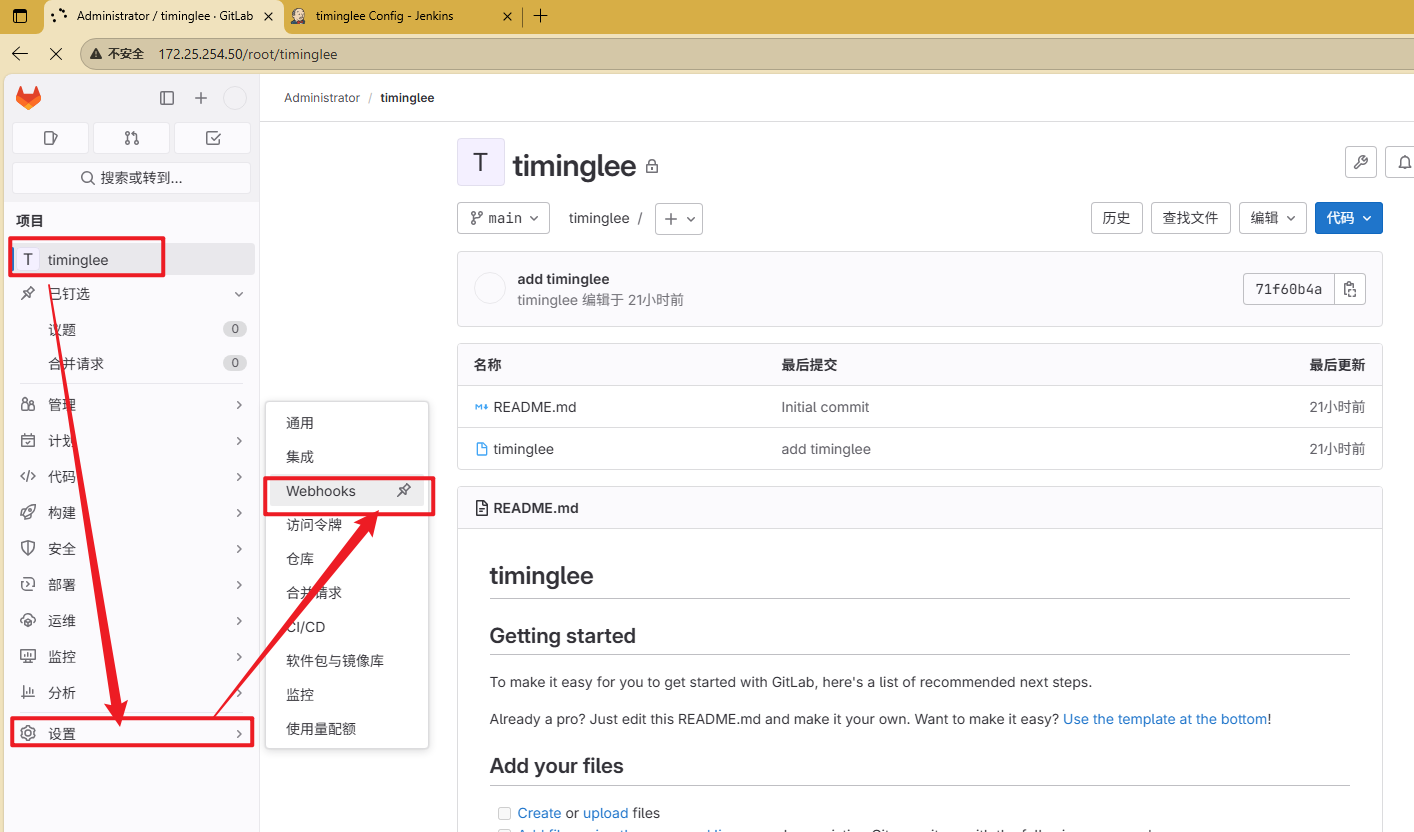Click Administrator breadcrumb link

(322, 98)
